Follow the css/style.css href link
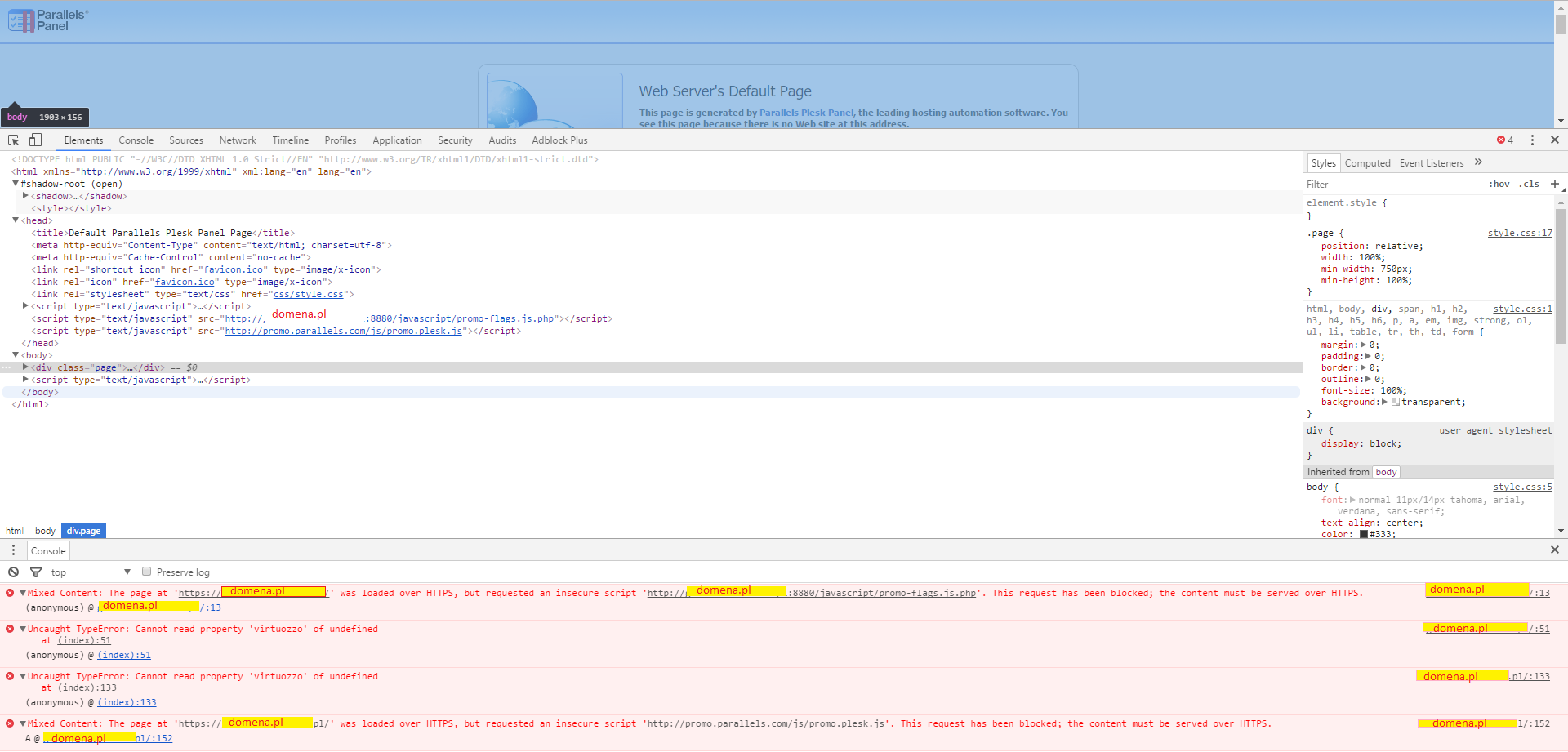1568x752 pixels. pyautogui.click(x=309, y=294)
